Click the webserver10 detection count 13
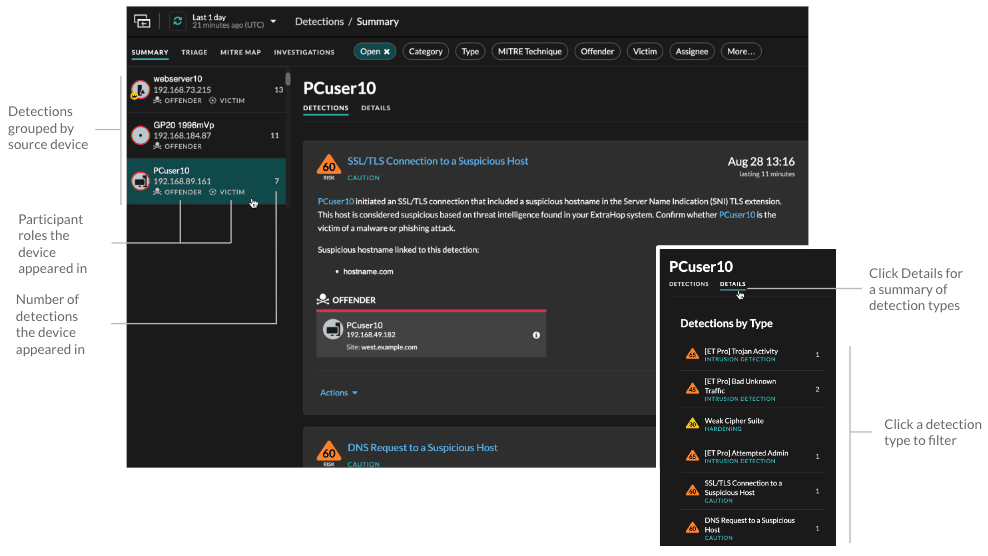The image size is (988, 556). coord(279,90)
